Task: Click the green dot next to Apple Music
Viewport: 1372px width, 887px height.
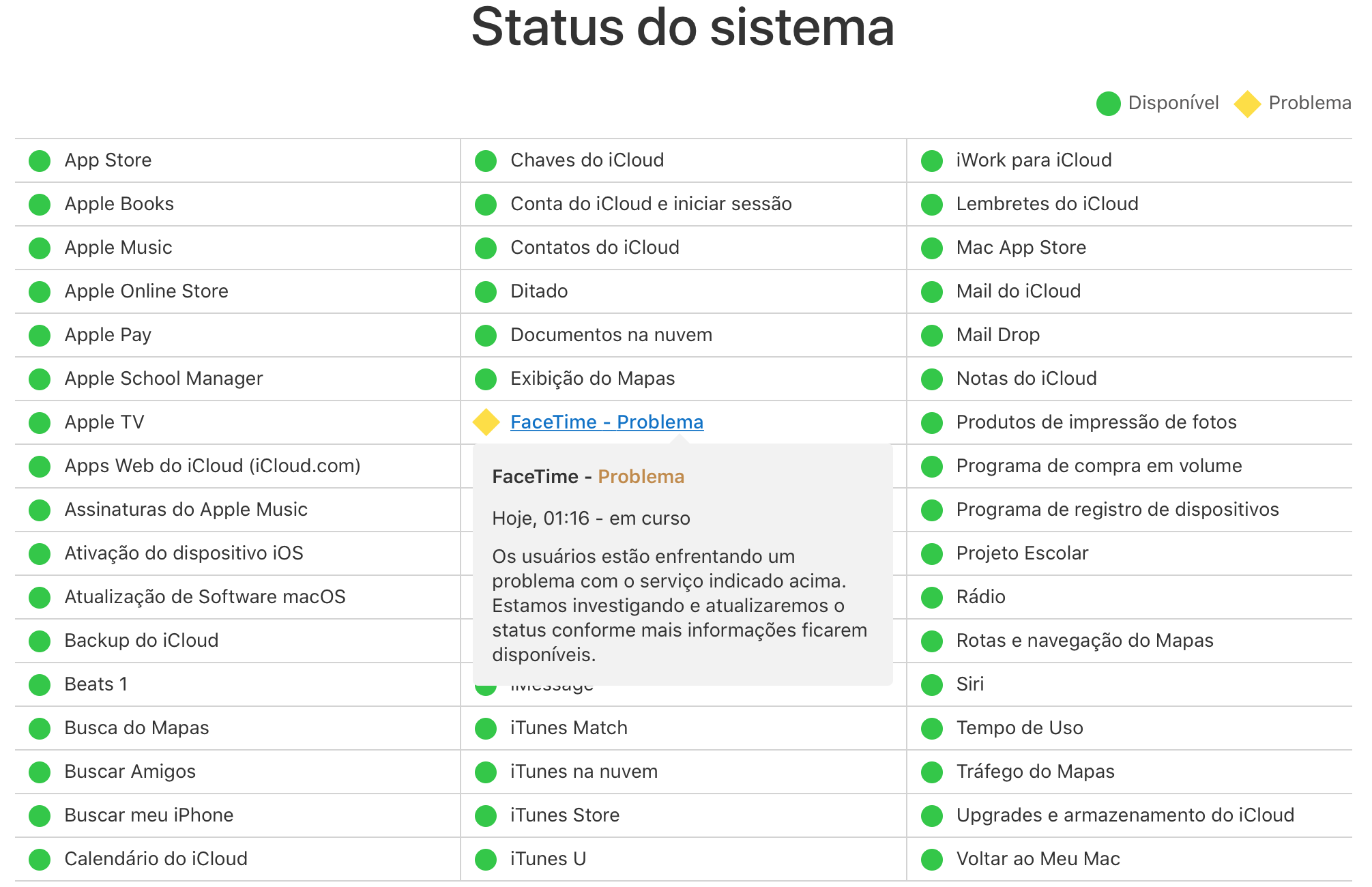Action: point(40,248)
